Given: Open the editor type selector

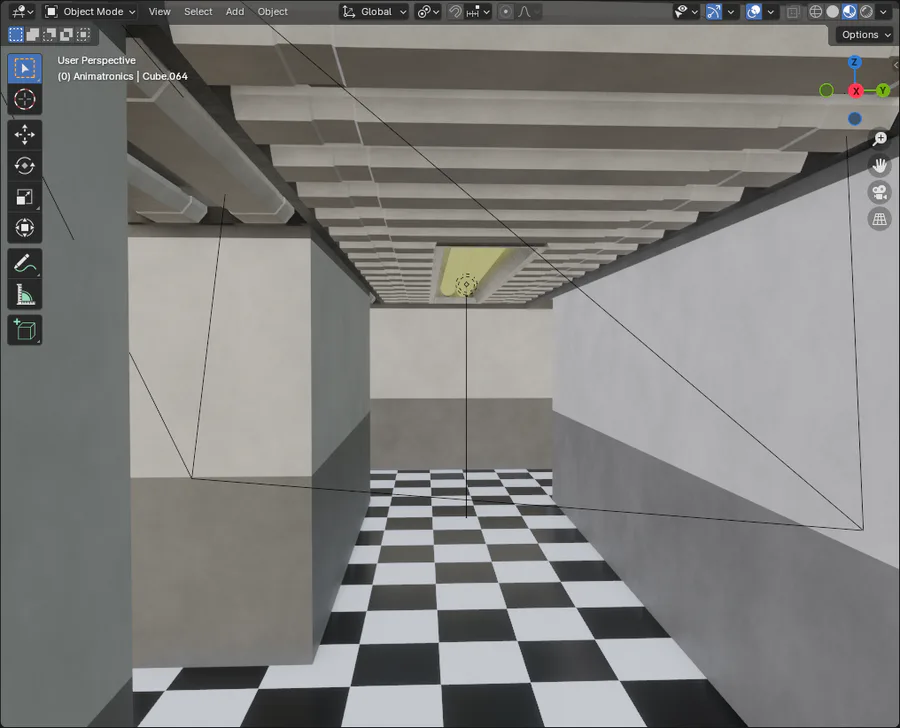Looking at the screenshot, I should pos(23,11).
